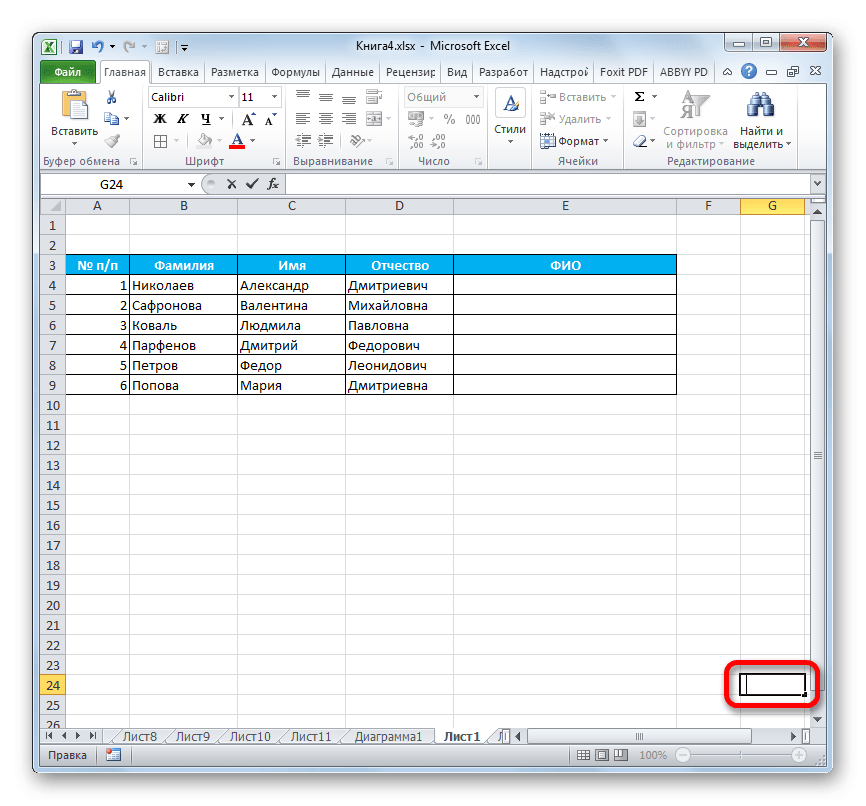This screenshot has width=866, height=806.
Task: Click the Fill down arrow icon
Action: point(640,119)
